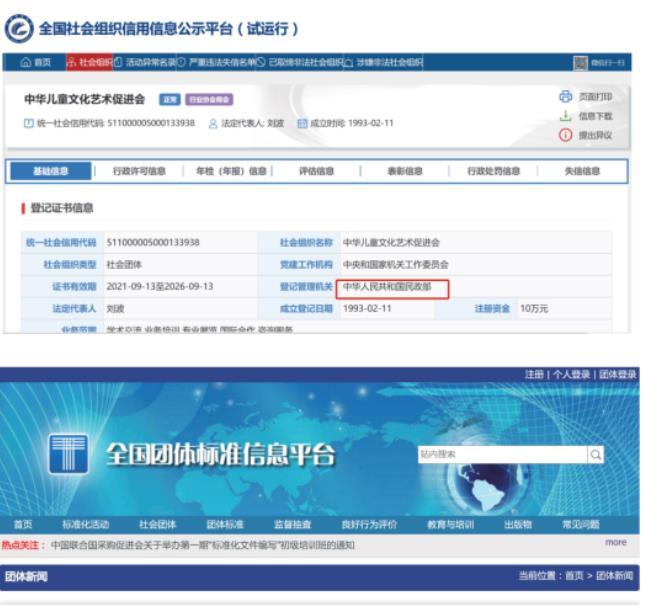The height and width of the screenshot is (610, 645).
Task: Switch to the 评估信息 tab
Action: [x=316, y=171]
